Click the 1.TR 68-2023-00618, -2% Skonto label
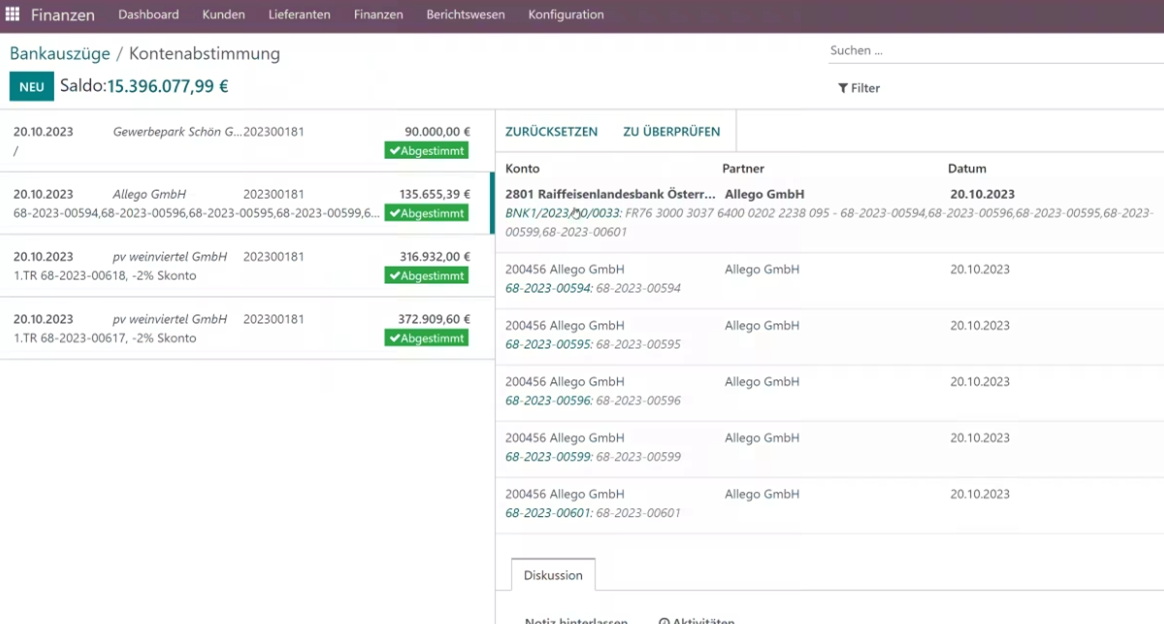This screenshot has width=1164, height=624. [x=105, y=275]
